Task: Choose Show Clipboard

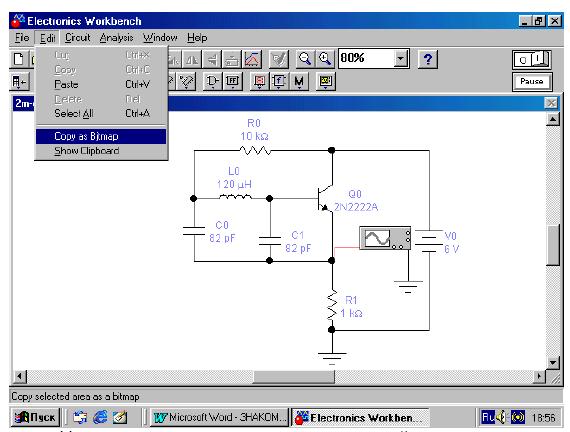Action: click(101, 151)
